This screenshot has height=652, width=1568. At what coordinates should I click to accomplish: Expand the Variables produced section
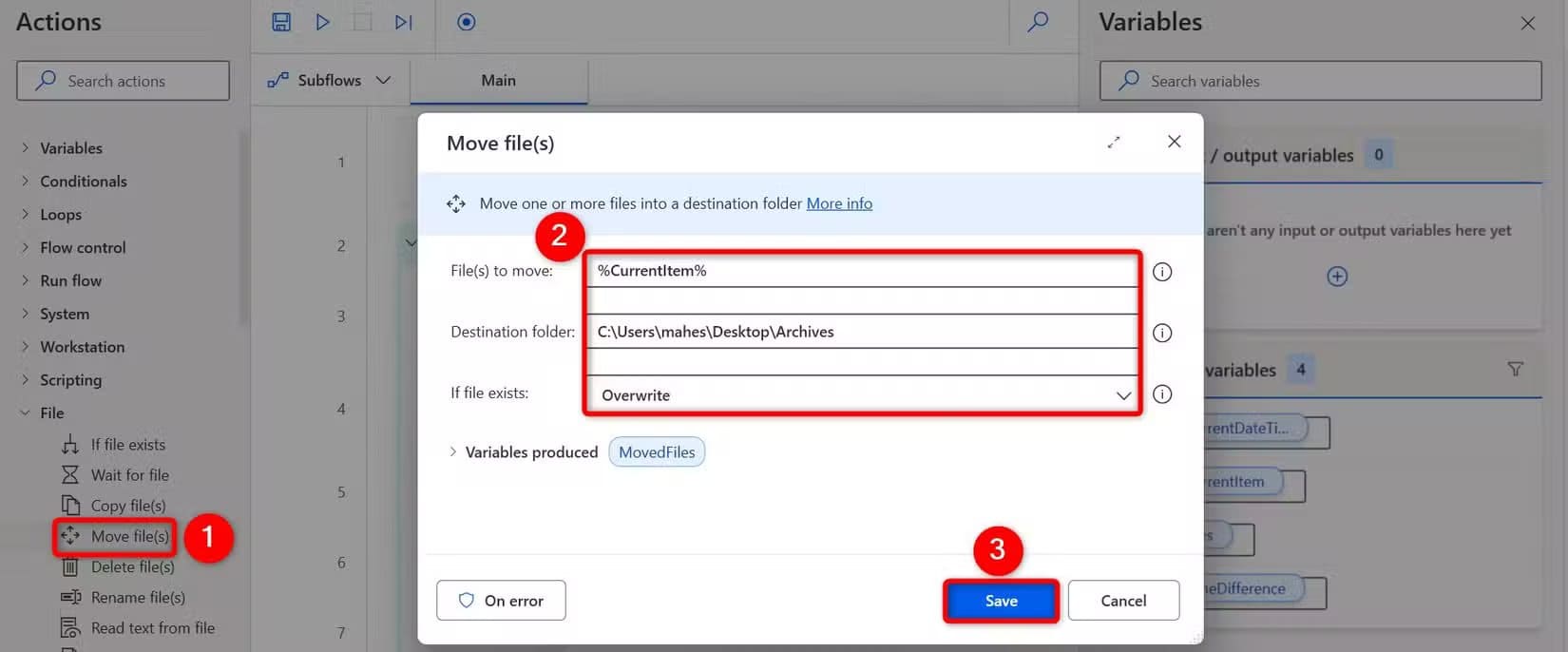click(453, 452)
